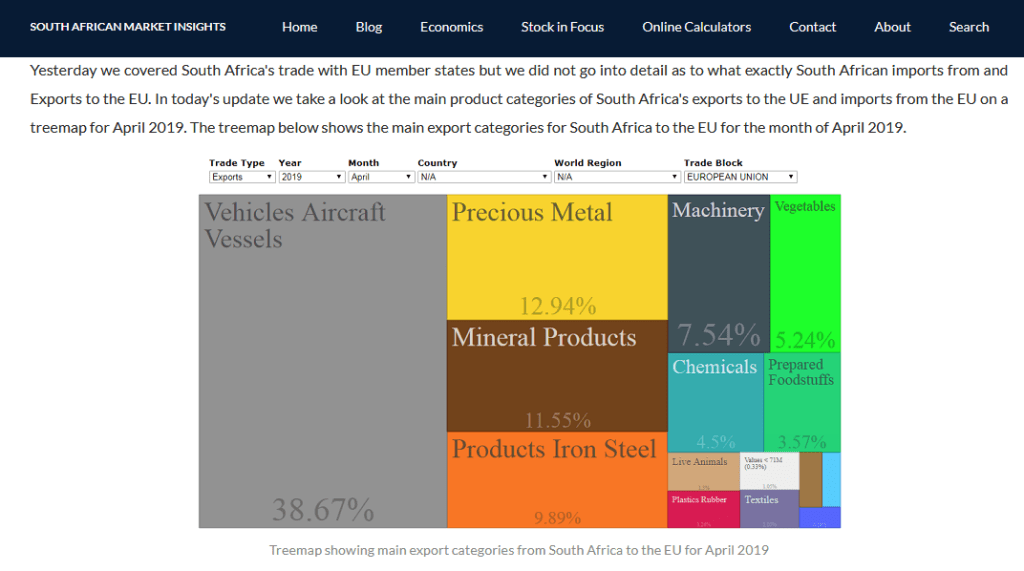Select the yellow Precious Metal tile
Screen dimensions: 1024x571
556,258
